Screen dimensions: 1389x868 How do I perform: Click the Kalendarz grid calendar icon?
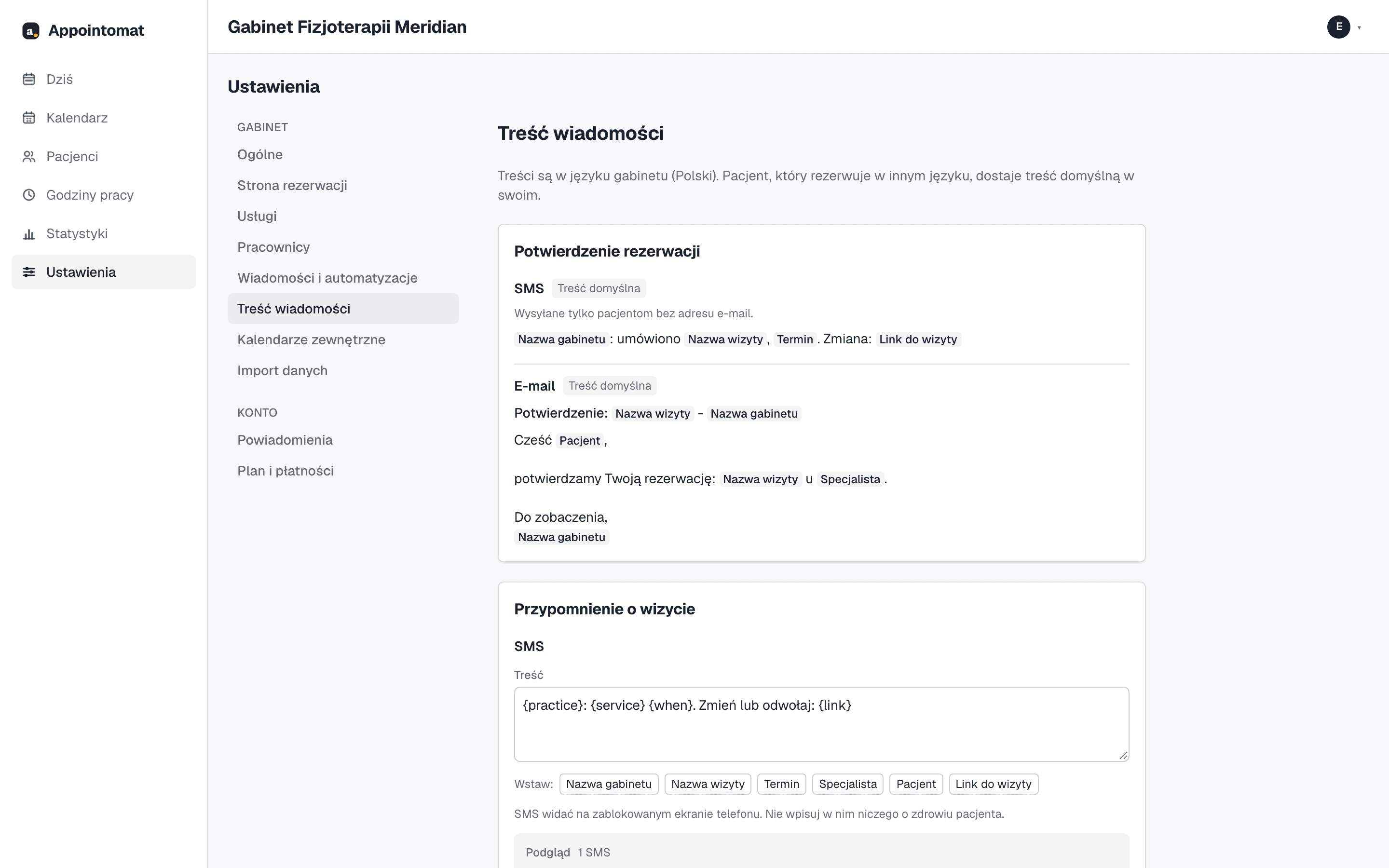[29, 118]
